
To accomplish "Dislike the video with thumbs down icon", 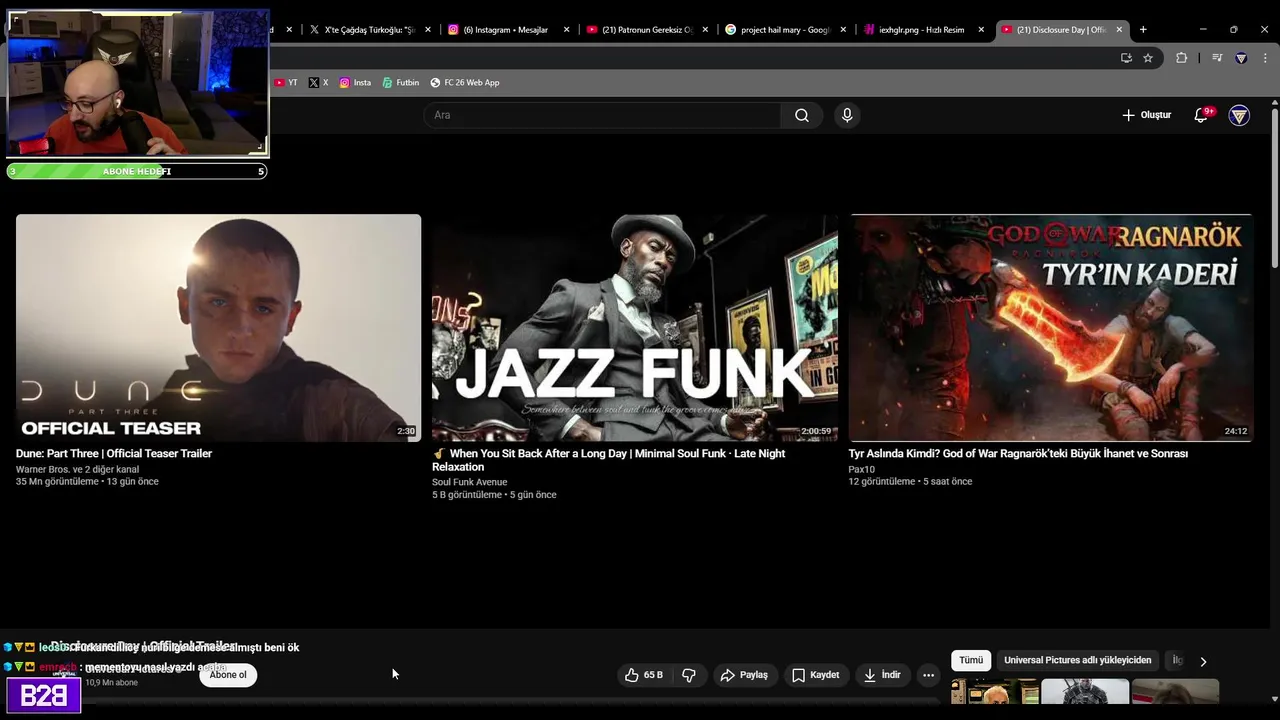I will [689, 675].
